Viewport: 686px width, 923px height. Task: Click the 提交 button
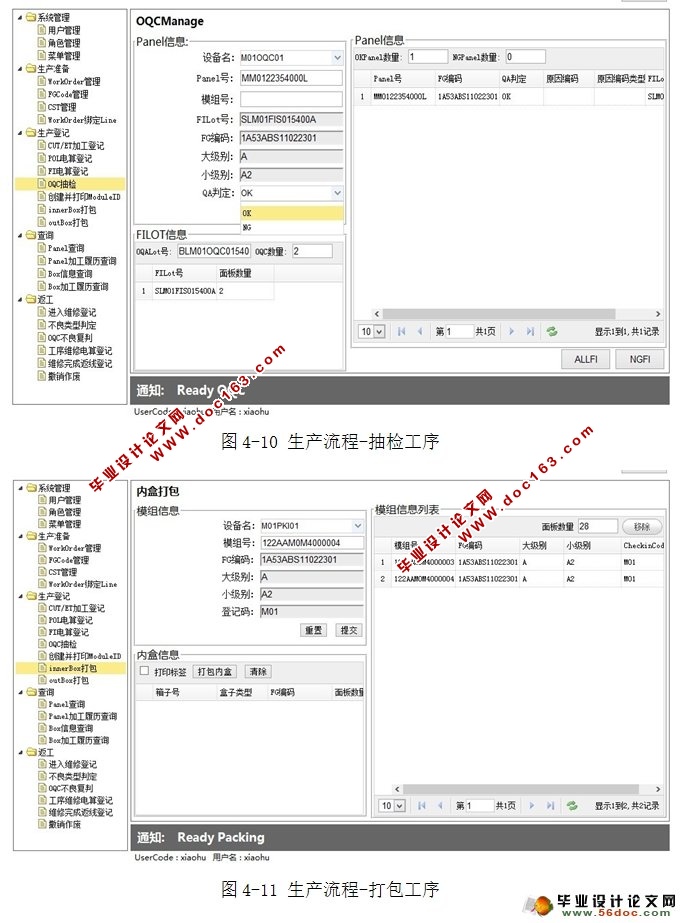tap(349, 630)
